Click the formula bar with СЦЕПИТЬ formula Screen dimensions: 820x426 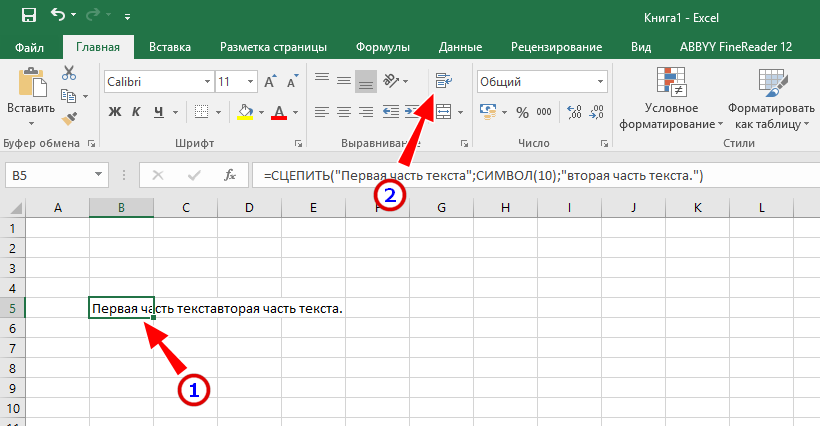click(x=536, y=176)
